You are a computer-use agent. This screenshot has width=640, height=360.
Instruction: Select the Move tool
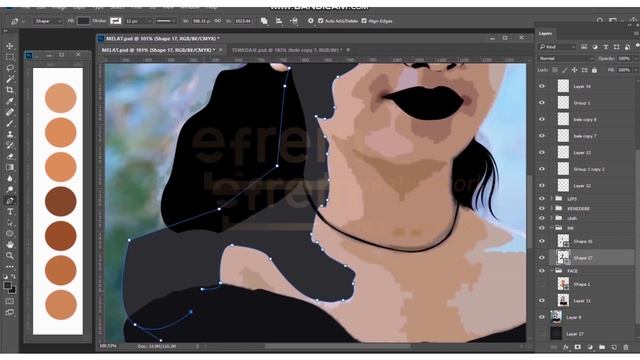click(10, 46)
